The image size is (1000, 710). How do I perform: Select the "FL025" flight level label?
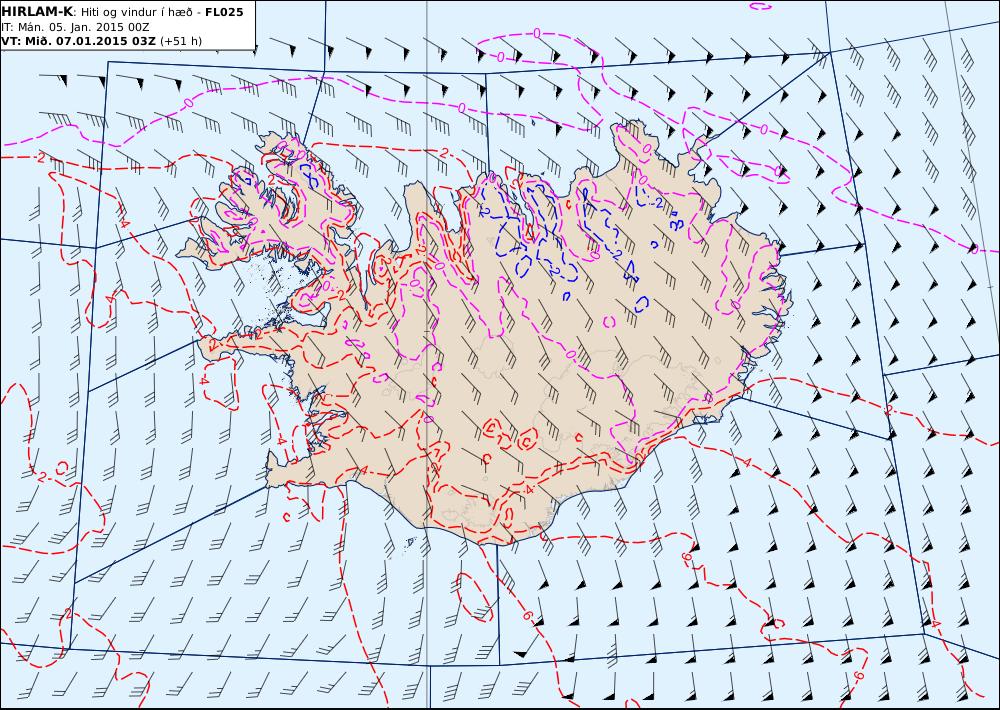pos(224,12)
